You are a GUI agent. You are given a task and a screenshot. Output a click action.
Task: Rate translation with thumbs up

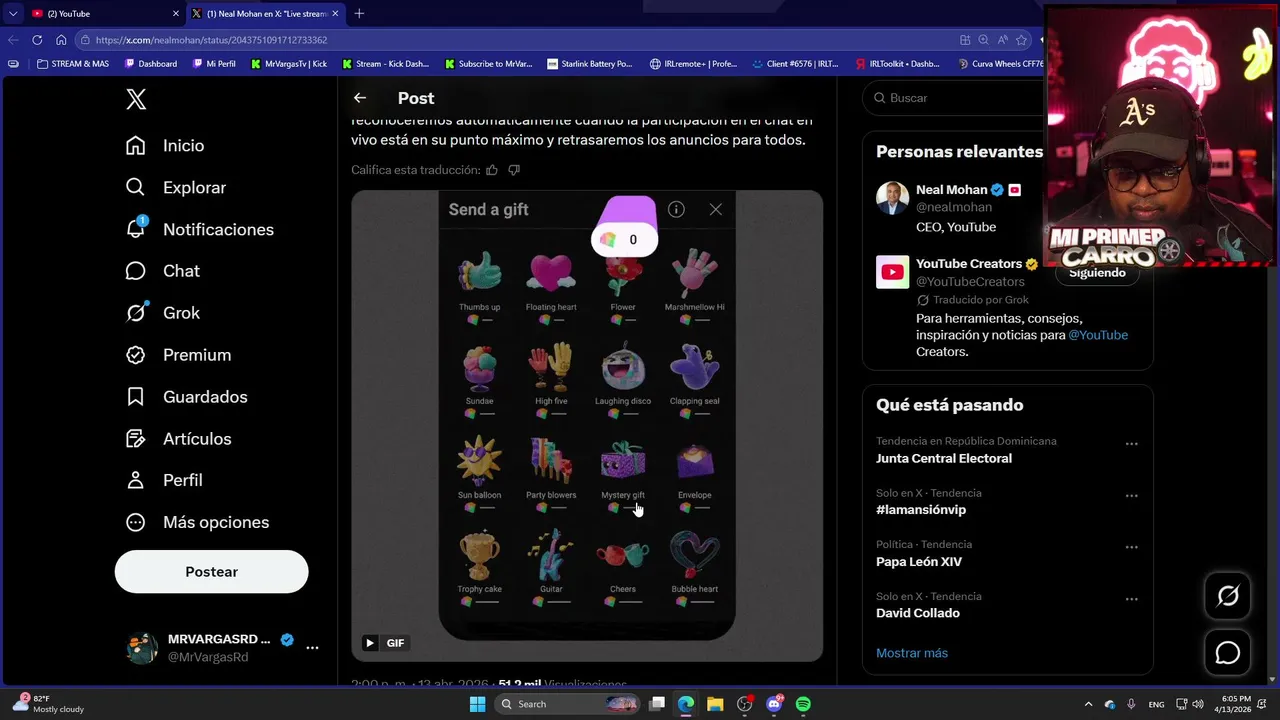click(x=492, y=170)
